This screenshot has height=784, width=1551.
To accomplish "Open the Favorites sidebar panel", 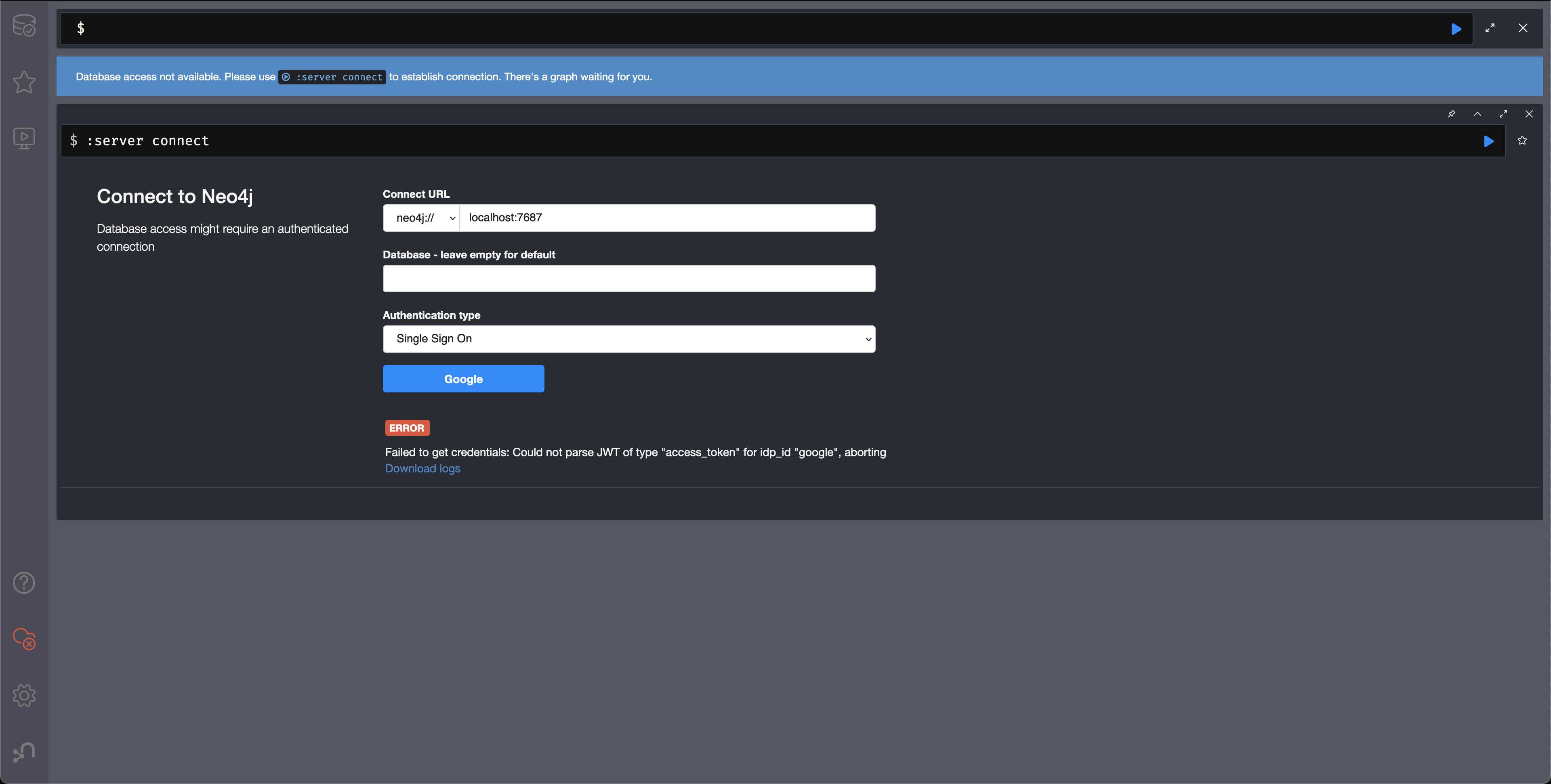I will [24, 82].
